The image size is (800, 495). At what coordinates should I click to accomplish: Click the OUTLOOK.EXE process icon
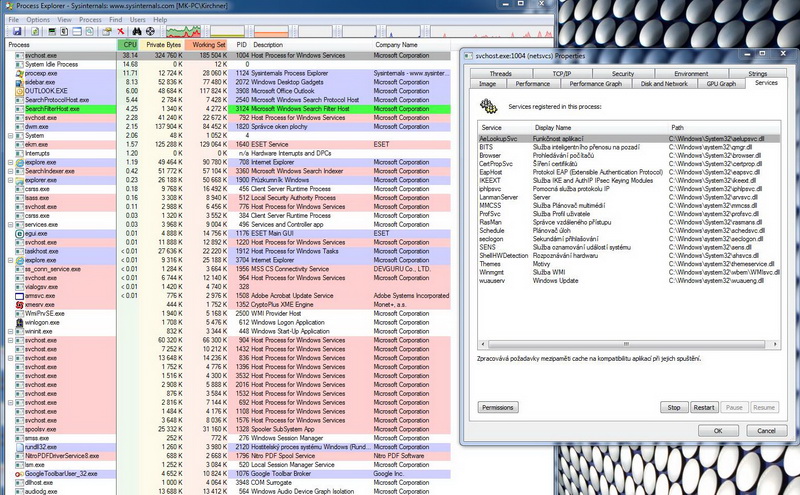pos(19,91)
